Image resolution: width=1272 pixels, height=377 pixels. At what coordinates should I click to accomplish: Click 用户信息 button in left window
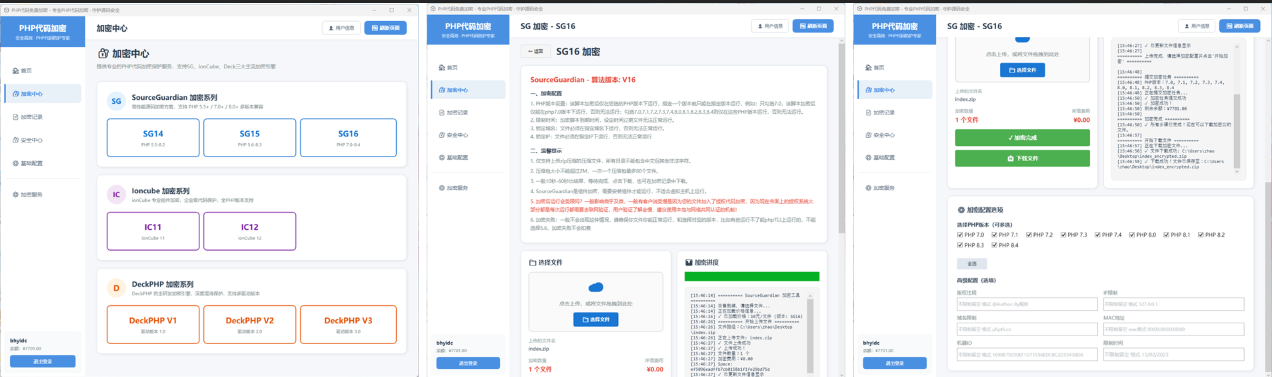pos(341,28)
